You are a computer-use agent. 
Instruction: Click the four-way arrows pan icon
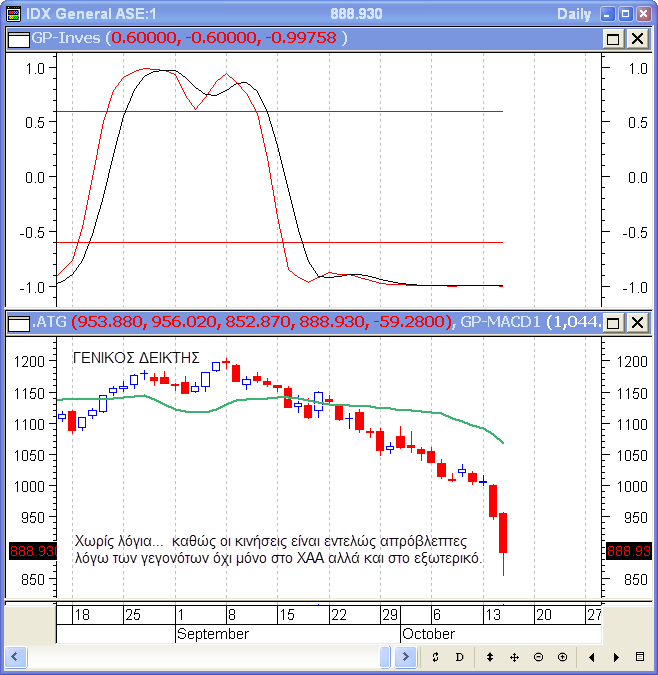tap(514, 657)
